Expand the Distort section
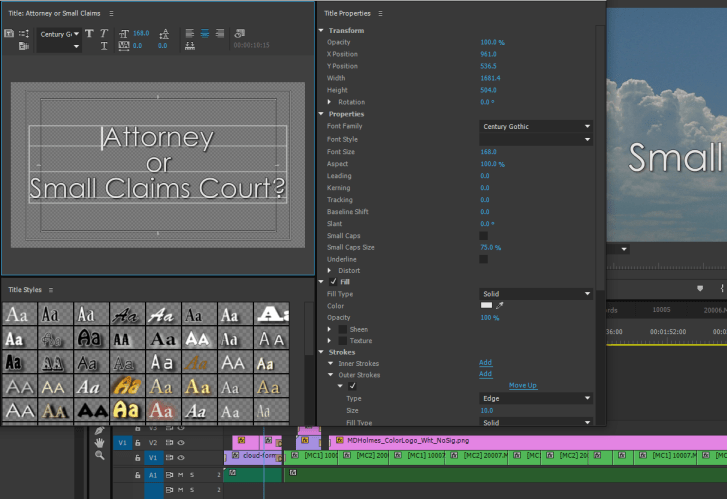Screen dimensions: 727x499 (331, 270)
